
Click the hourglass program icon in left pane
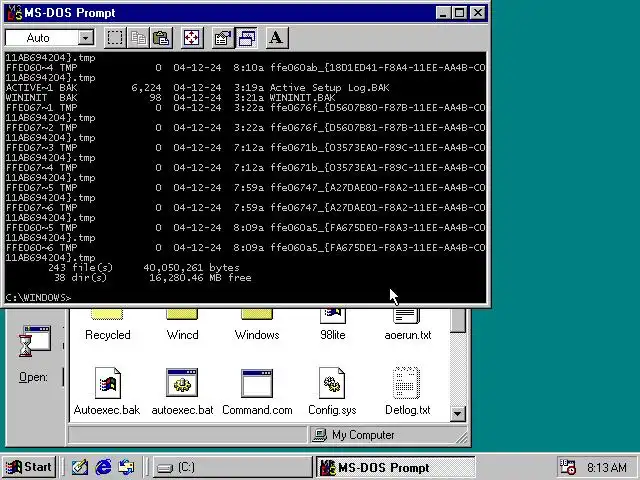coord(35,341)
